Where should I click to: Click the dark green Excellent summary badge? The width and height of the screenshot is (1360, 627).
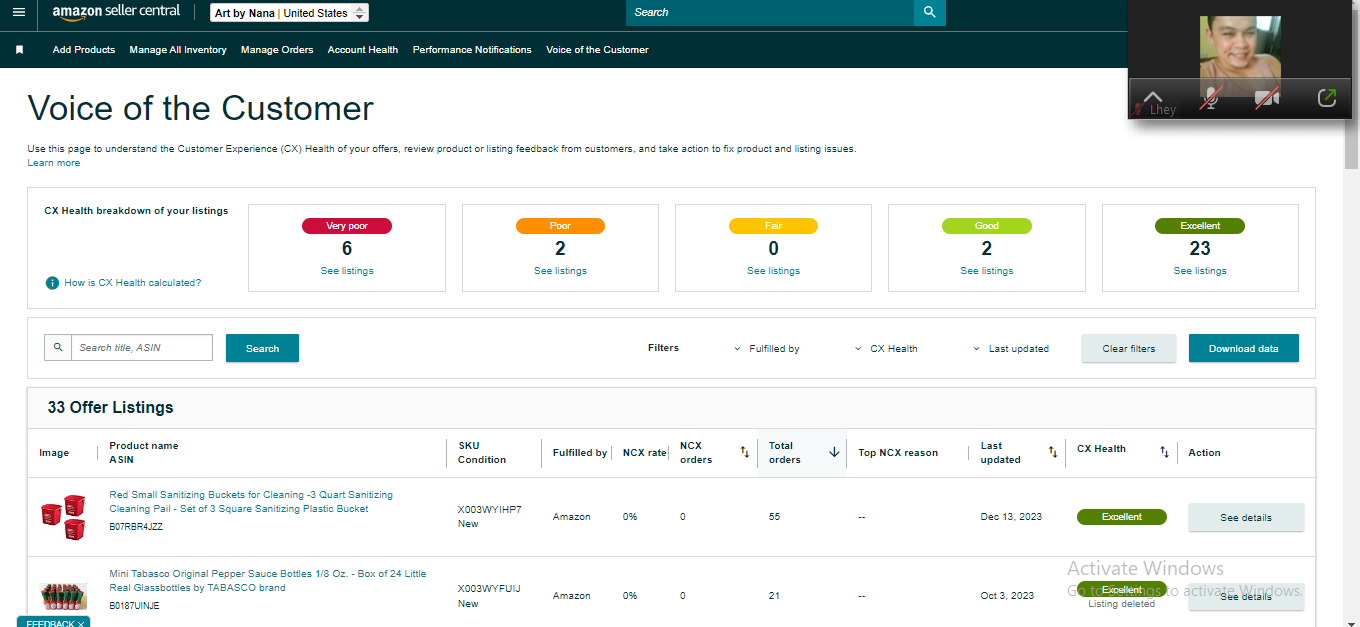(x=1200, y=226)
